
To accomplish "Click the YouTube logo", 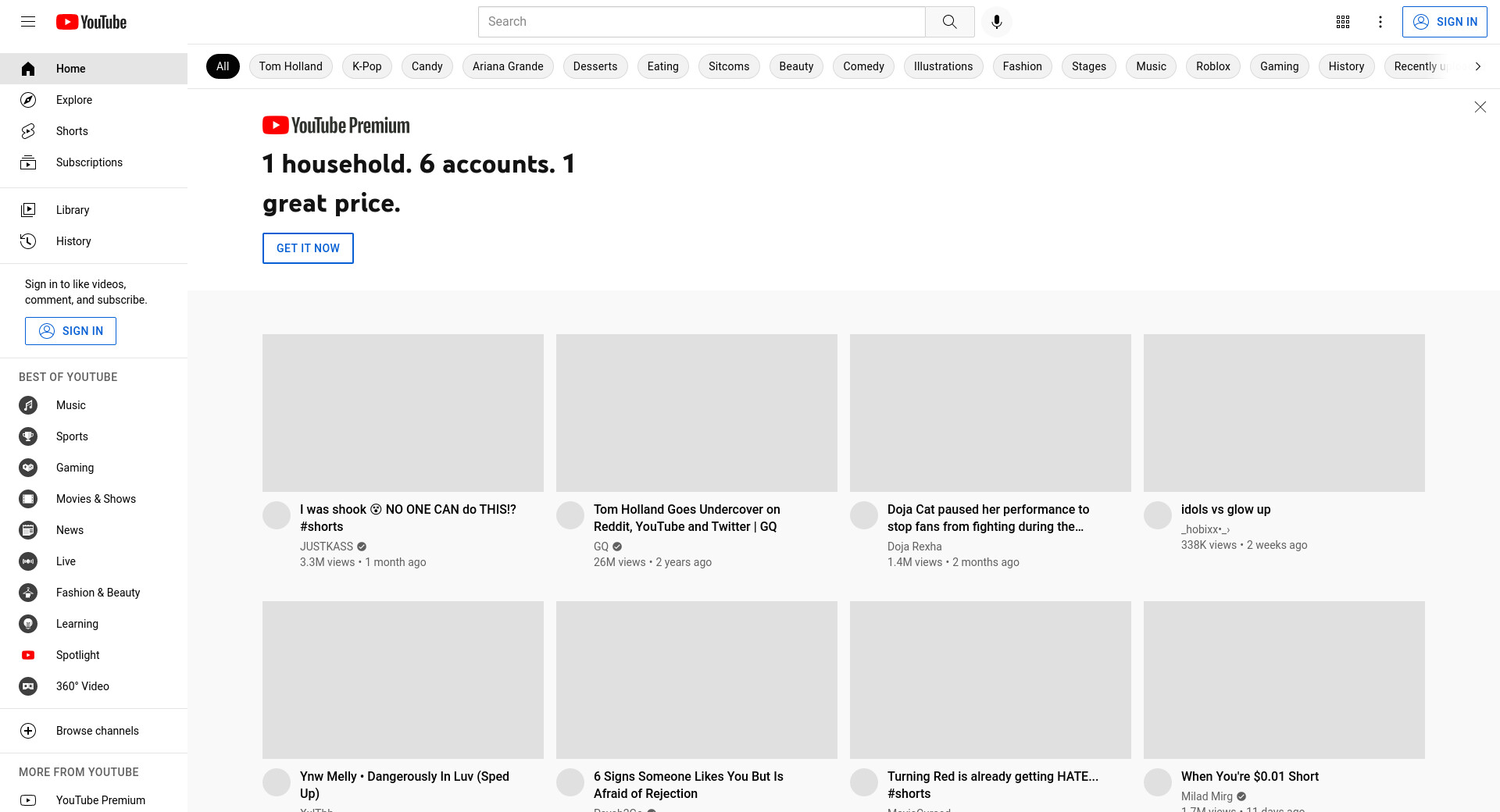I will coord(91,22).
